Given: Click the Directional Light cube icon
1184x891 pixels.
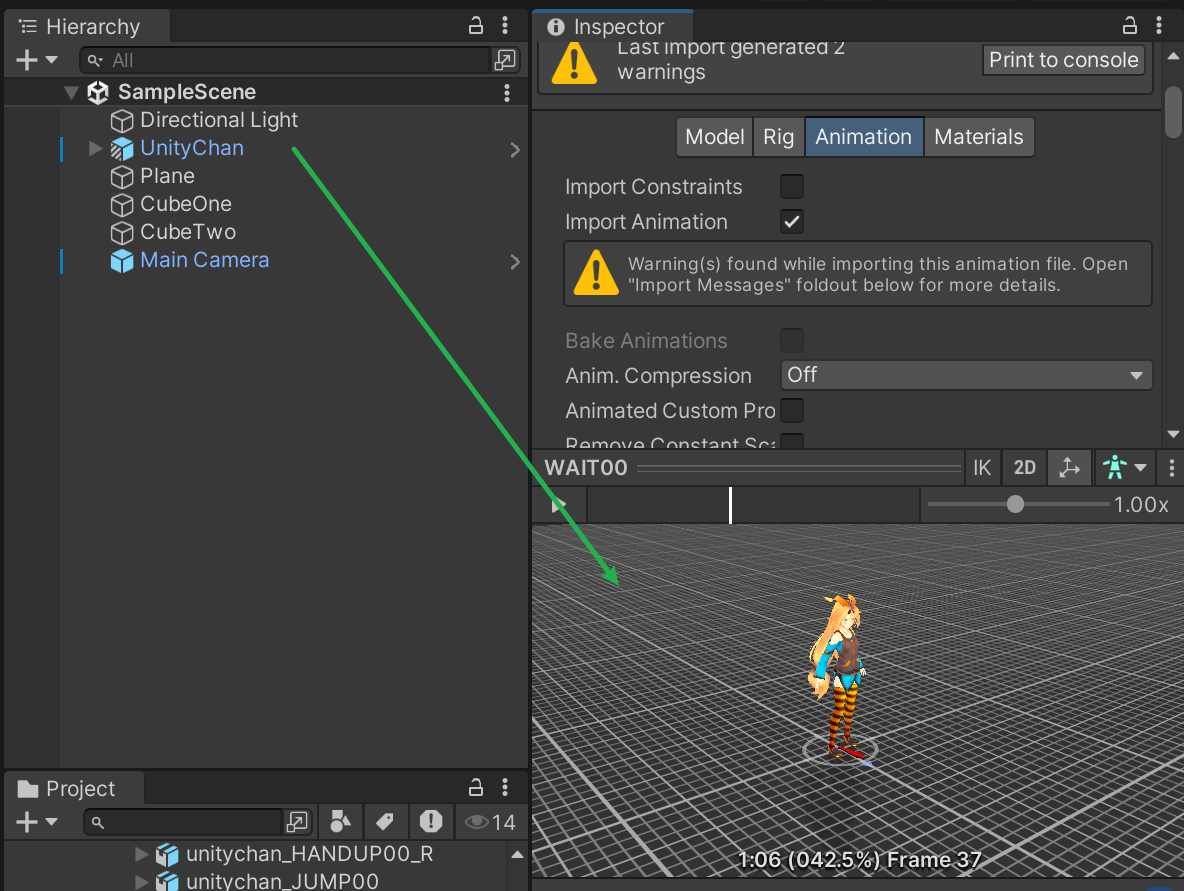Looking at the screenshot, I should 122,121.
